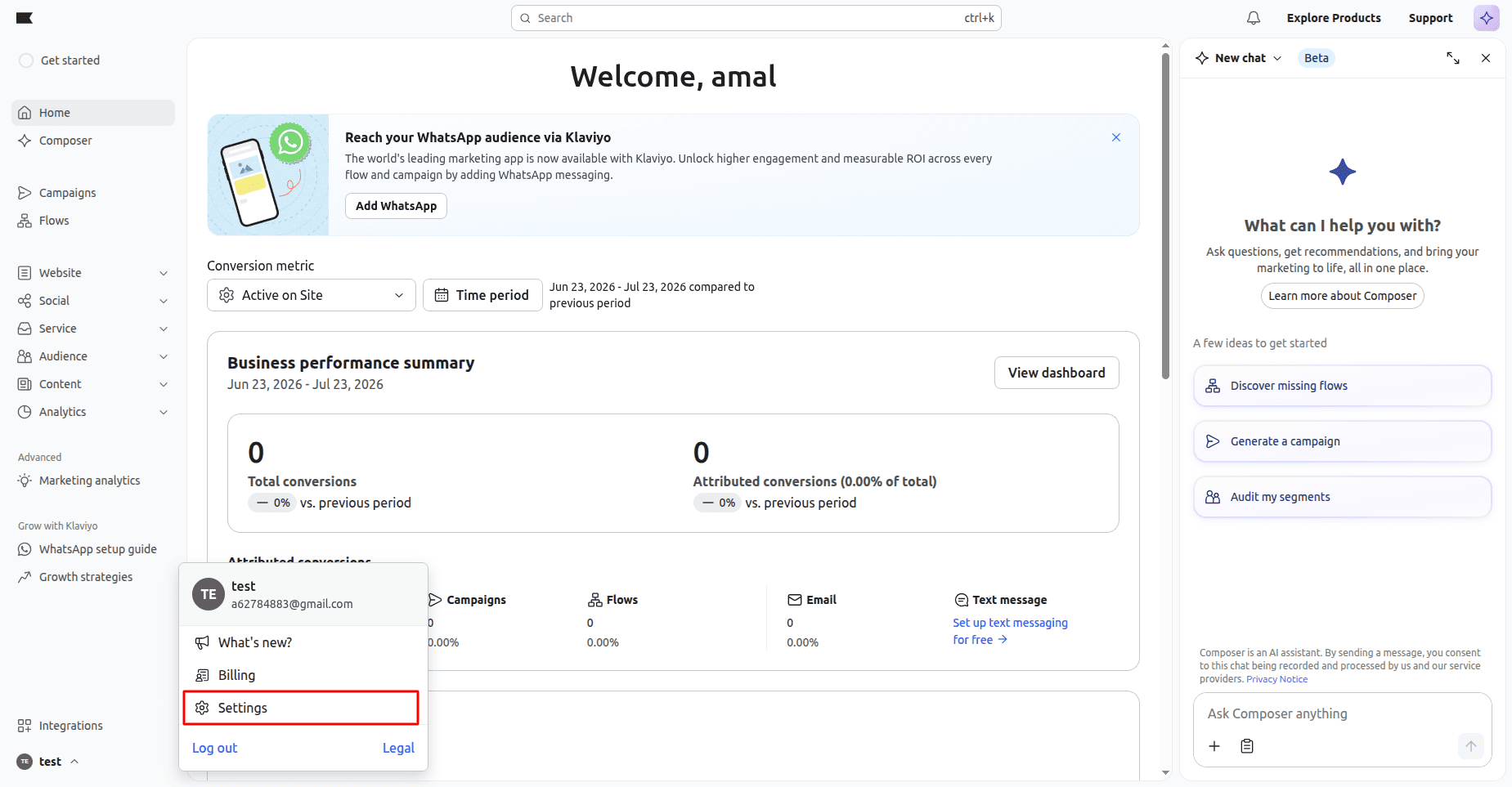Open Settings in account menu
Screen dimensions: 1512x787
[x=302, y=708]
